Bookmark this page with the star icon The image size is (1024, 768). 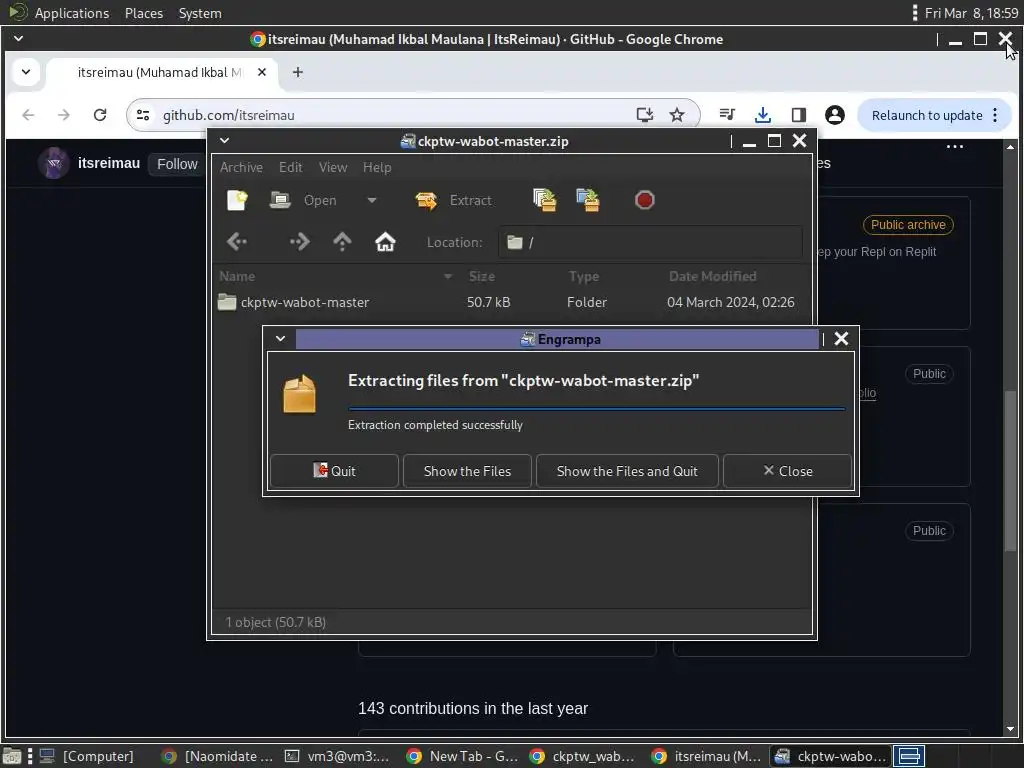tap(677, 115)
